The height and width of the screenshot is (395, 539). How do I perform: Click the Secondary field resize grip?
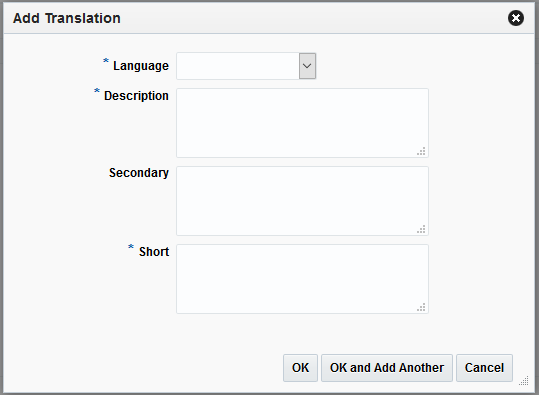click(x=421, y=229)
